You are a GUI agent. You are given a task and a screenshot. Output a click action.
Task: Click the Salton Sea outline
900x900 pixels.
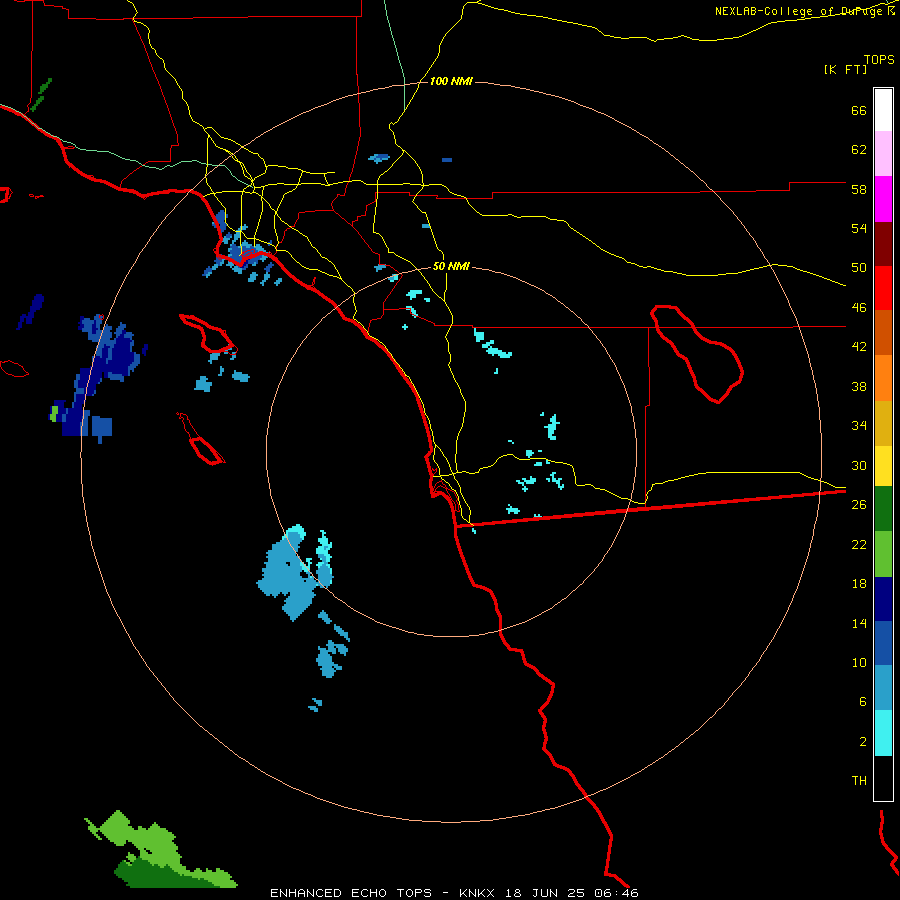pyautogui.click(x=696, y=353)
